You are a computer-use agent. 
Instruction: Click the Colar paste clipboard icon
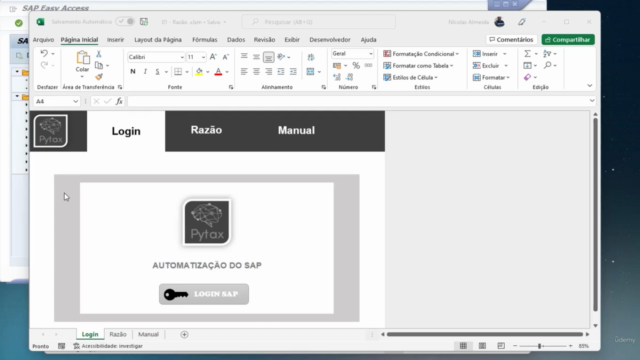click(82, 58)
